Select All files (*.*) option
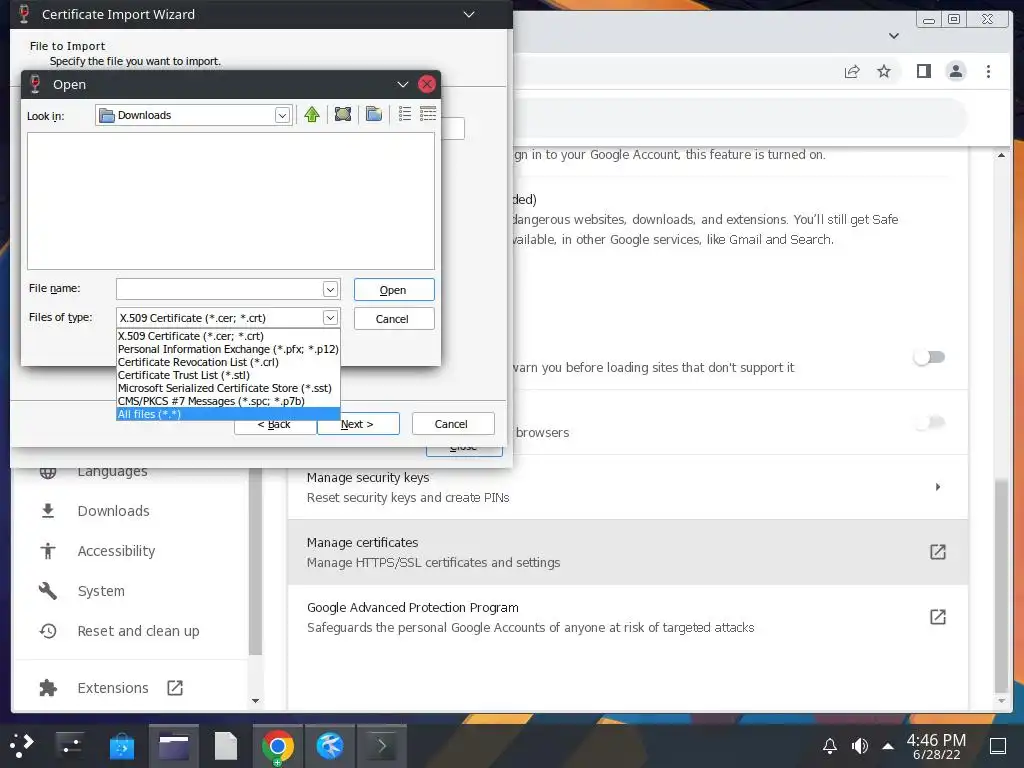 point(228,414)
